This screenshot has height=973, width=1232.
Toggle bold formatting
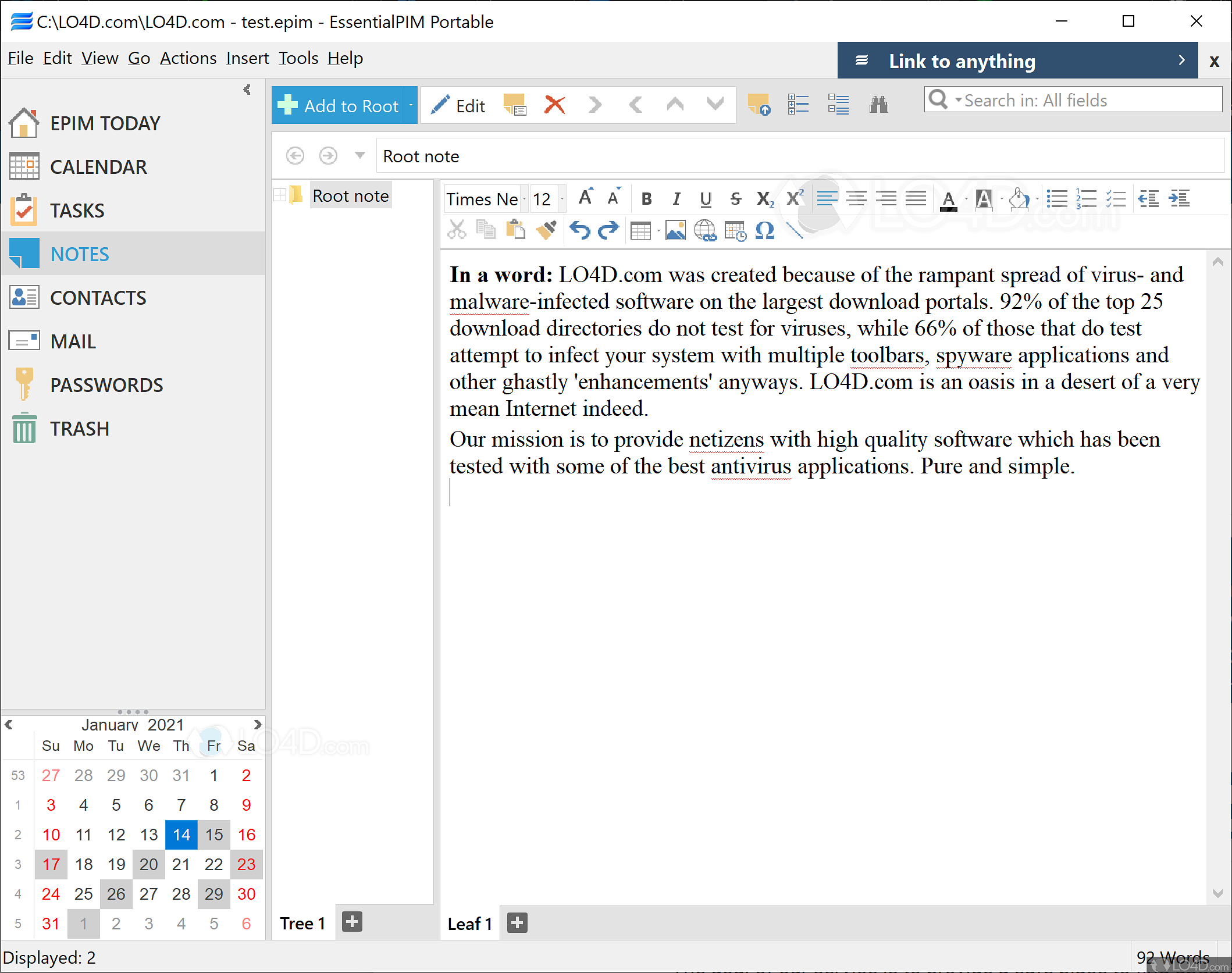tap(646, 198)
